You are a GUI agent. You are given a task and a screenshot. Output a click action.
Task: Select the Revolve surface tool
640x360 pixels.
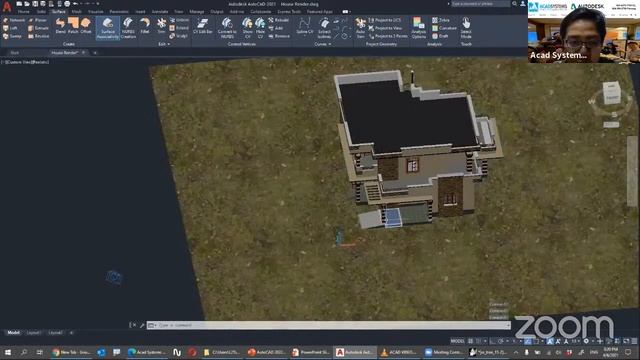click(38, 36)
